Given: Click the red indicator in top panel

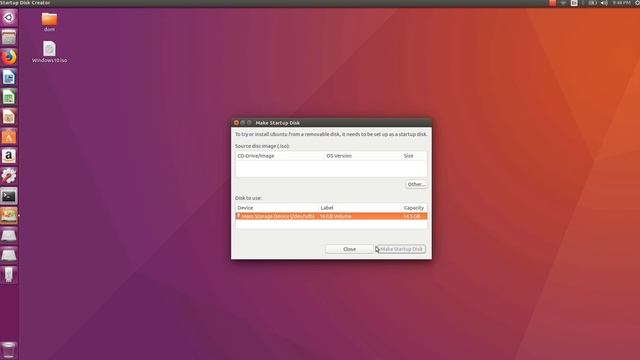Looking at the screenshot, I should [x=552, y=3].
